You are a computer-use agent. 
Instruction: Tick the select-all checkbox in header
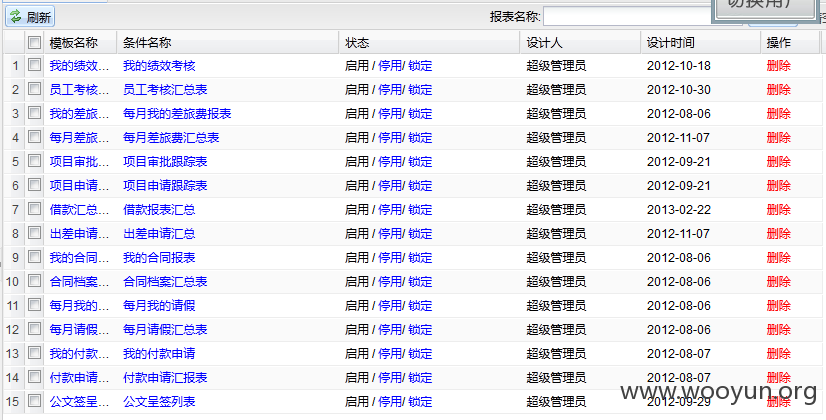(x=34, y=42)
